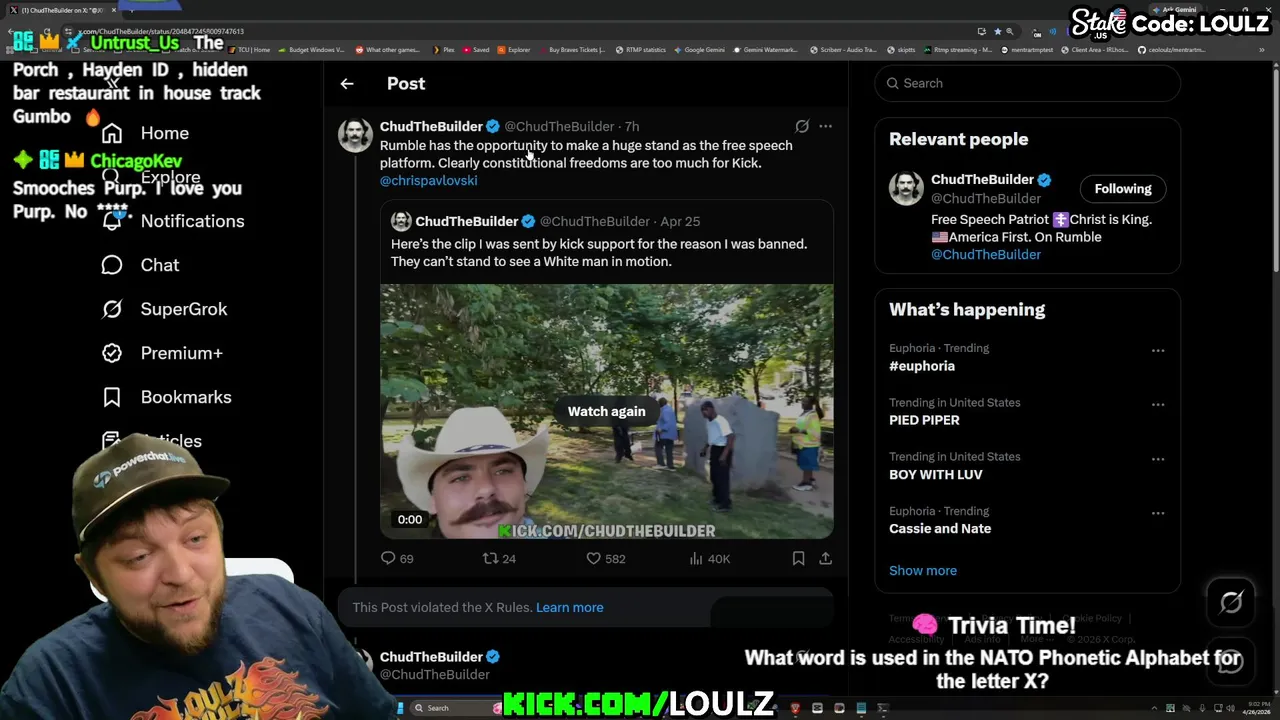Expand trends with Show more
The width and height of the screenshot is (1280, 720).
pos(922,570)
